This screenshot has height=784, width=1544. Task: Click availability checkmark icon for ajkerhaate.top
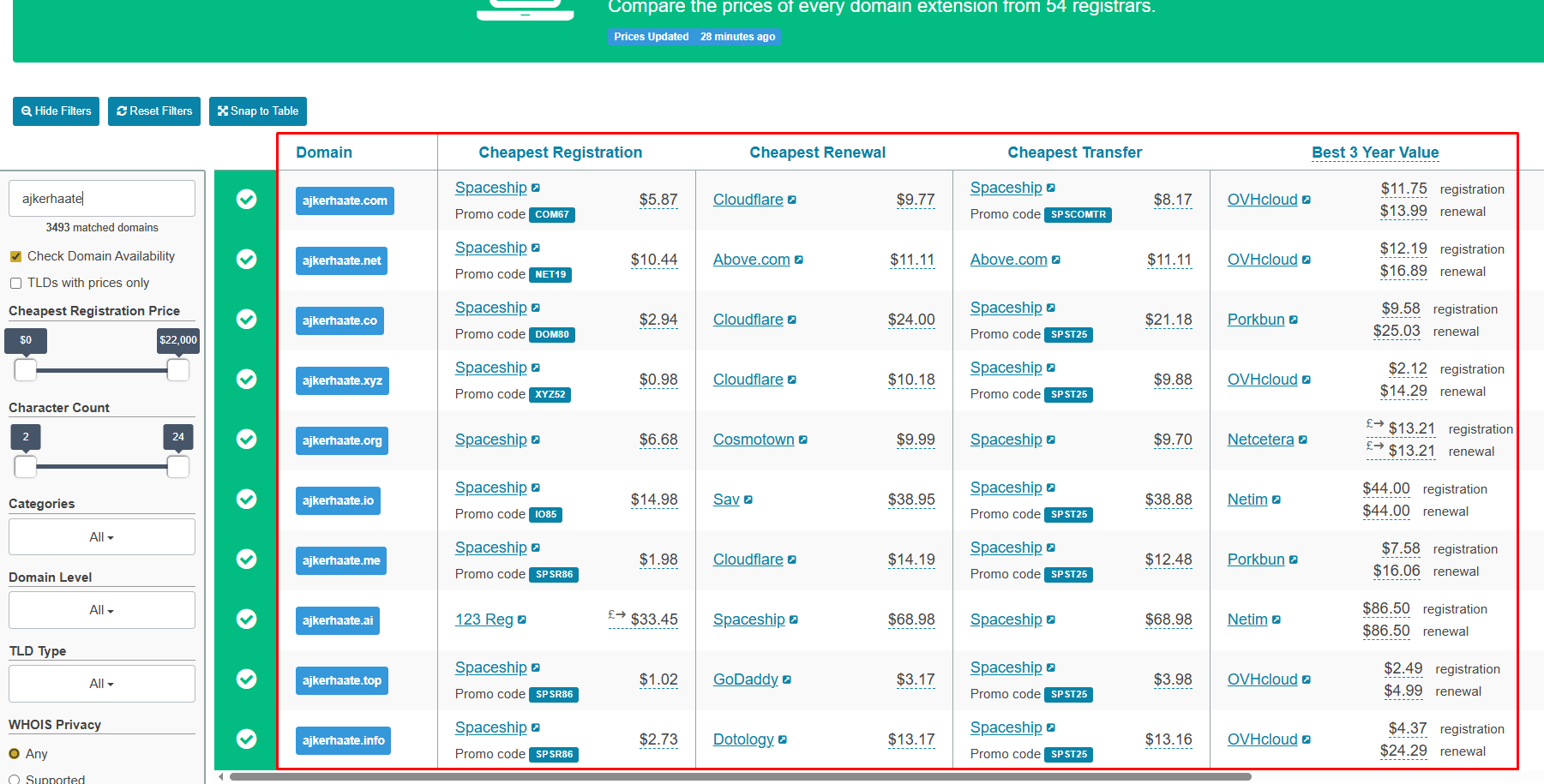(x=246, y=679)
